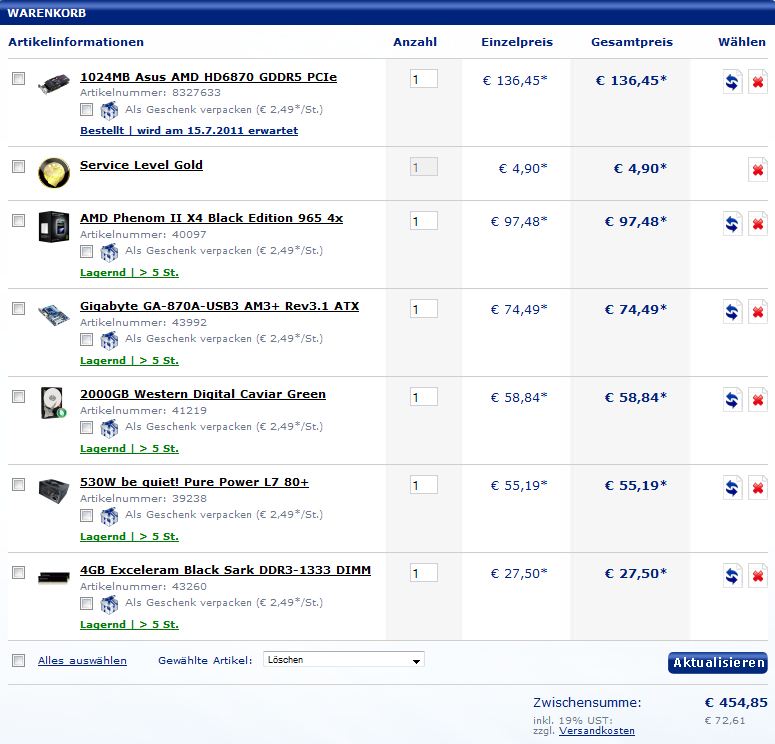
Task: Open the Gigabyte GA-870A-USB3 product link
Action: (x=219, y=306)
